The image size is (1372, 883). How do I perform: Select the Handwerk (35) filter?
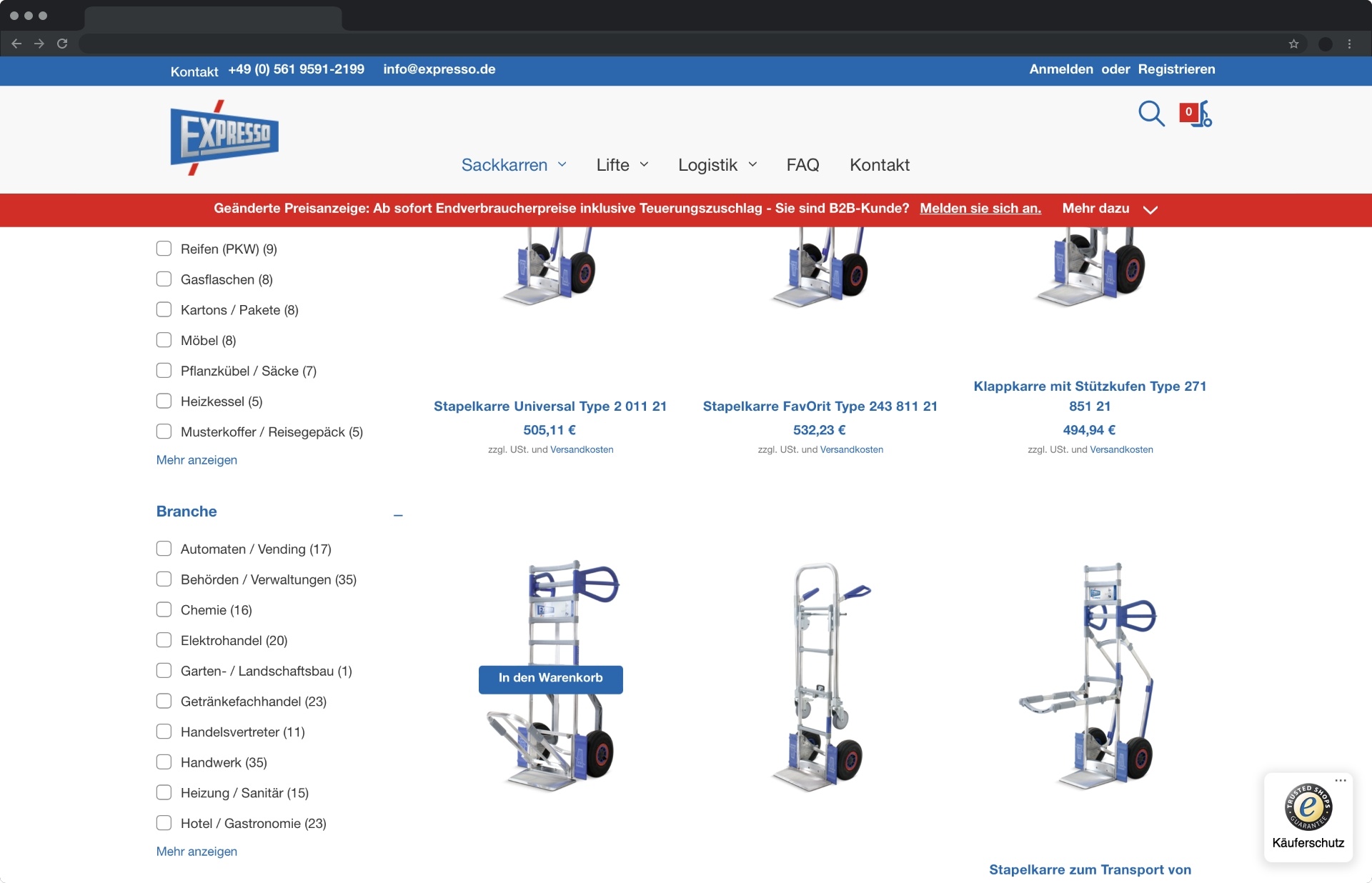coord(164,762)
